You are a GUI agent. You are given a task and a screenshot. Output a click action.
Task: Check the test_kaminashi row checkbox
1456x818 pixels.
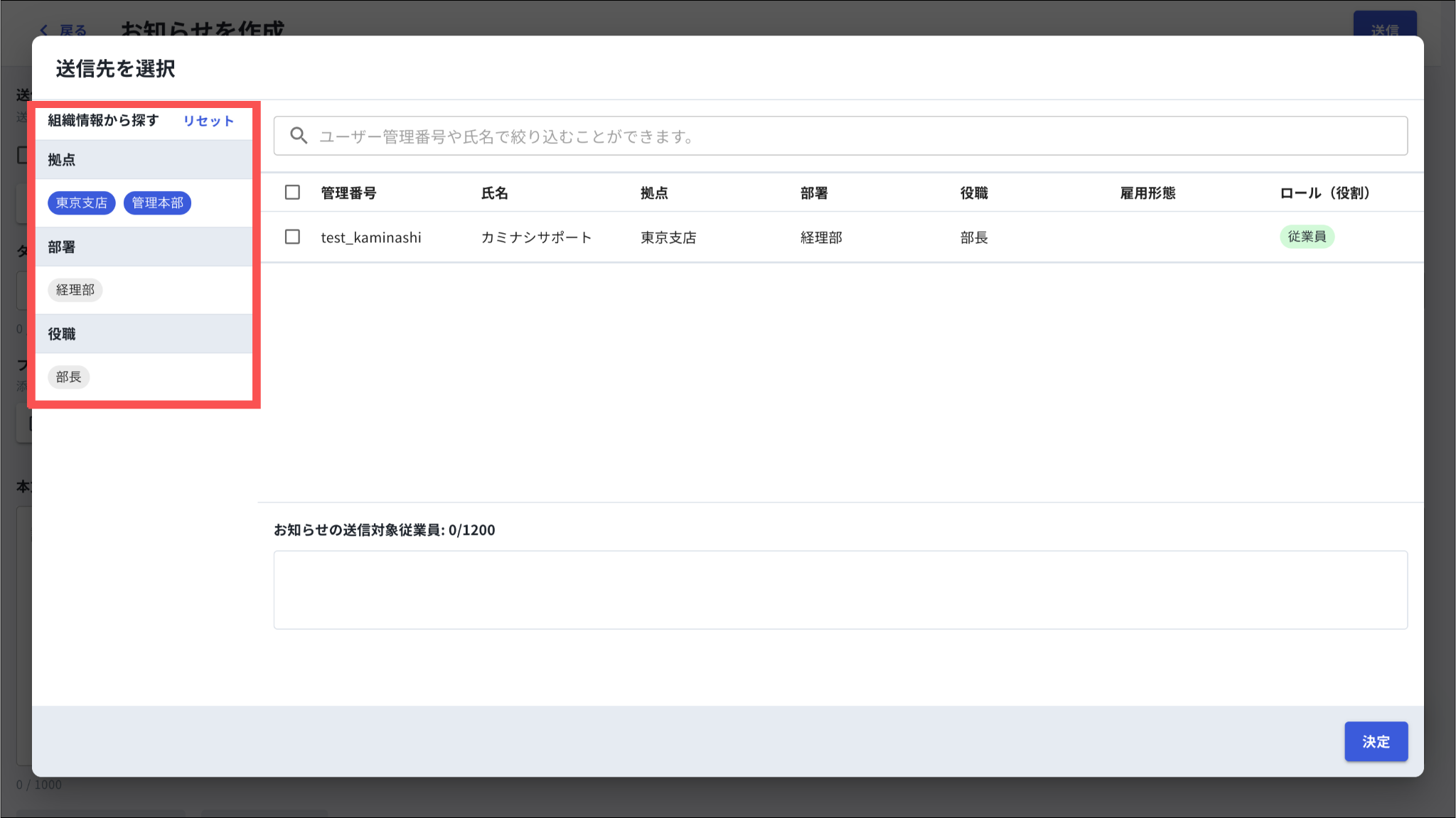click(292, 237)
